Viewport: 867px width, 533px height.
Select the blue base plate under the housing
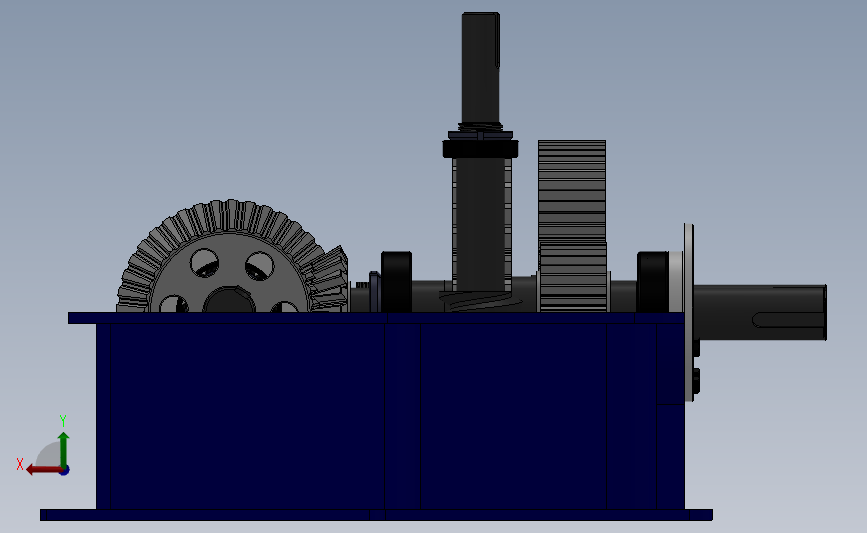376,515
